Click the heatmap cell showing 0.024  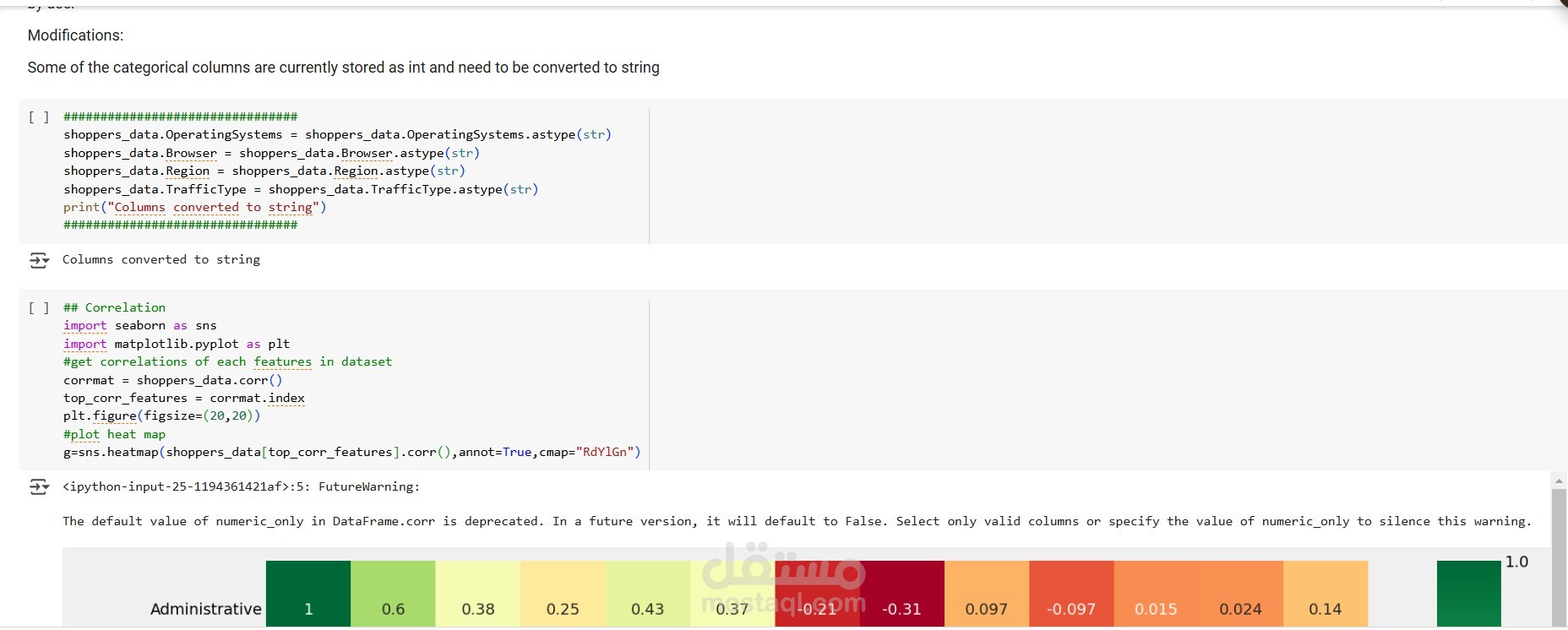[1241, 595]
